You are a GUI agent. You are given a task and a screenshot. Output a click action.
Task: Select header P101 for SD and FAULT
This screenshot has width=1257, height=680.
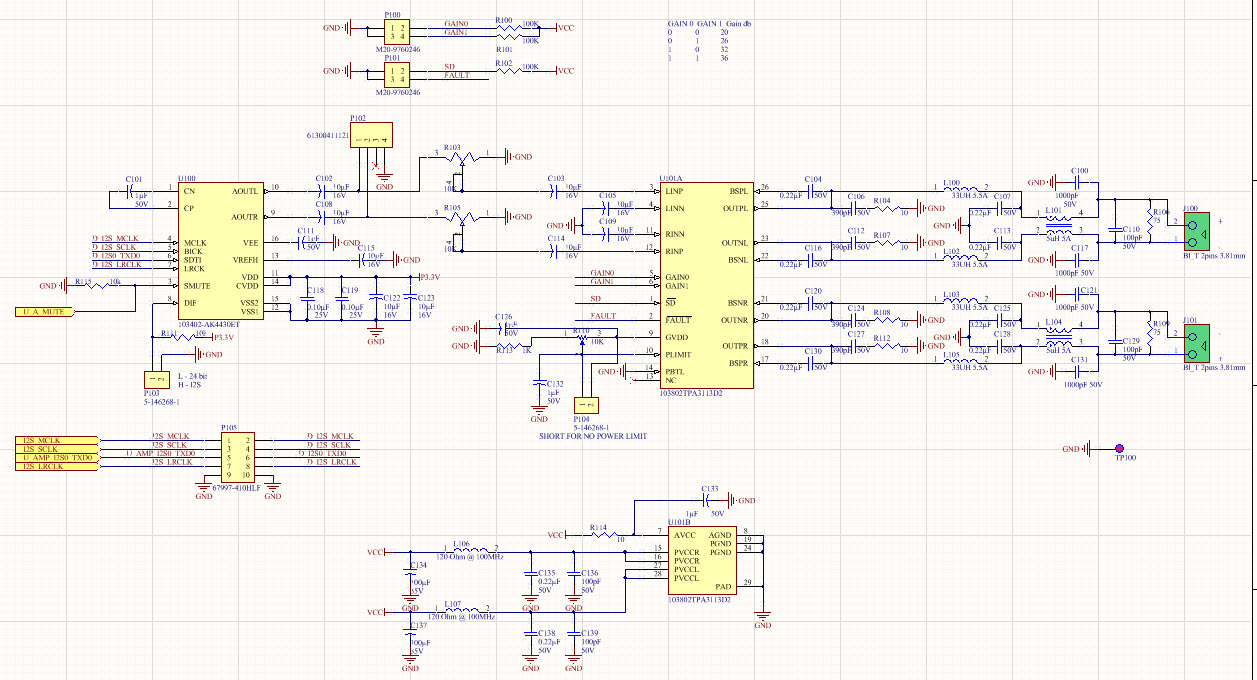pyautogui.click(x=397, y=75)
